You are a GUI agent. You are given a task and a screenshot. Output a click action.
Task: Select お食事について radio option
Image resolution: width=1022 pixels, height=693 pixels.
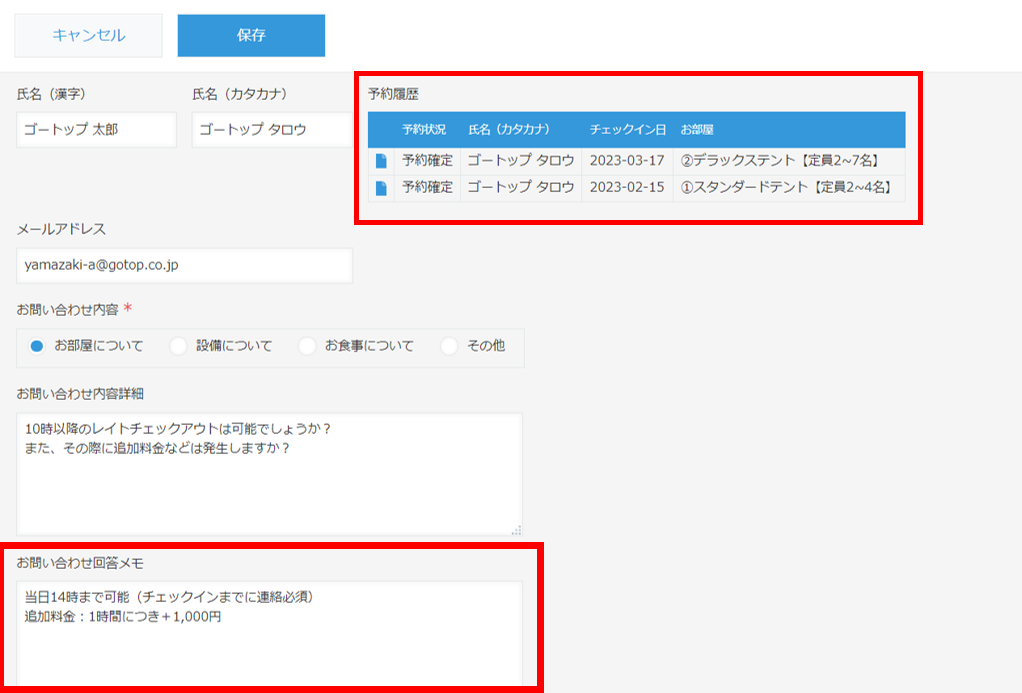[x=307, y=346]
